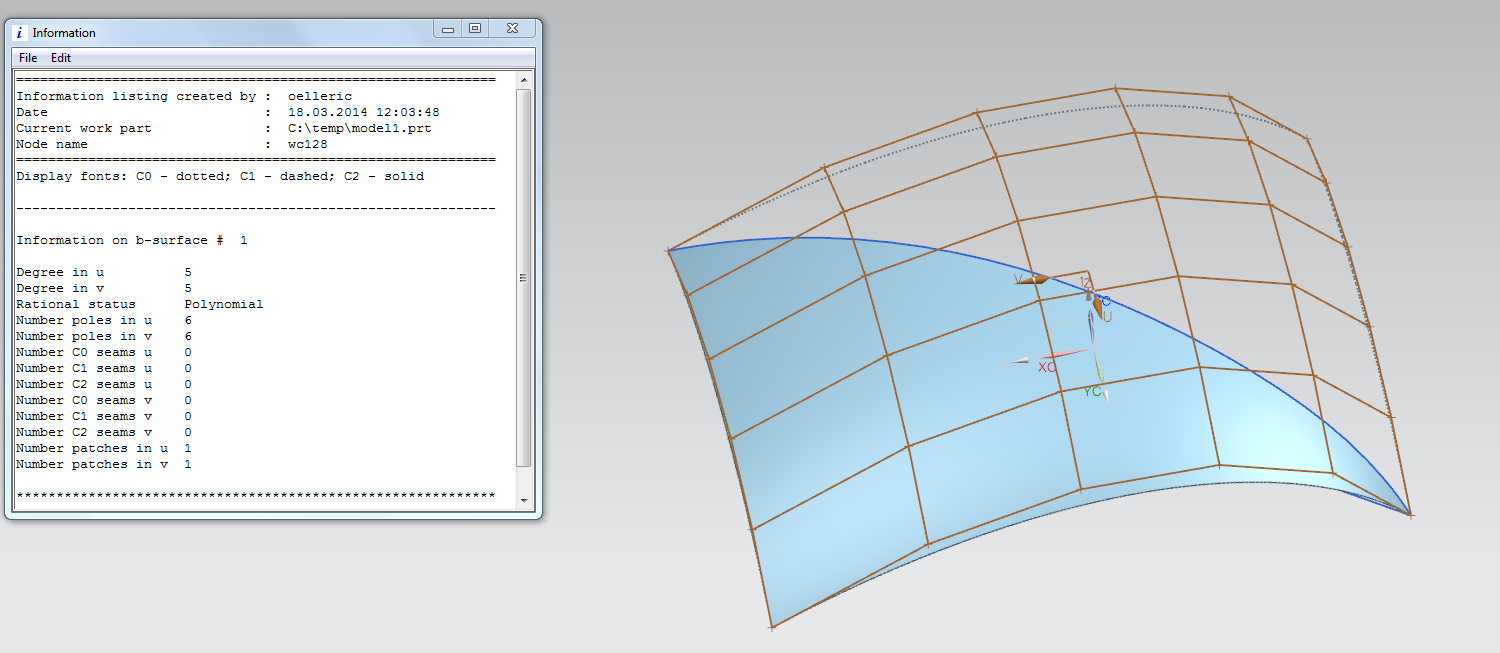The height and width of the screenshot is (653, 1500).
Task: Click the 'Number C1 seams v' line
Action: (x=104, y=416)
